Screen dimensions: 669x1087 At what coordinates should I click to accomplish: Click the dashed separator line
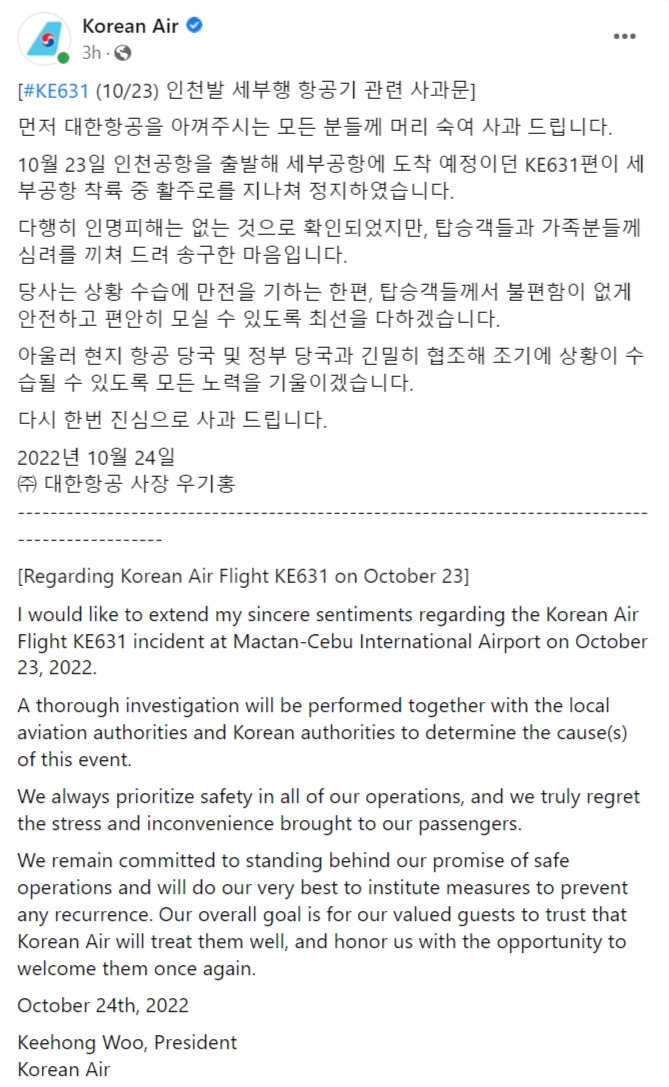click(332, 526)
